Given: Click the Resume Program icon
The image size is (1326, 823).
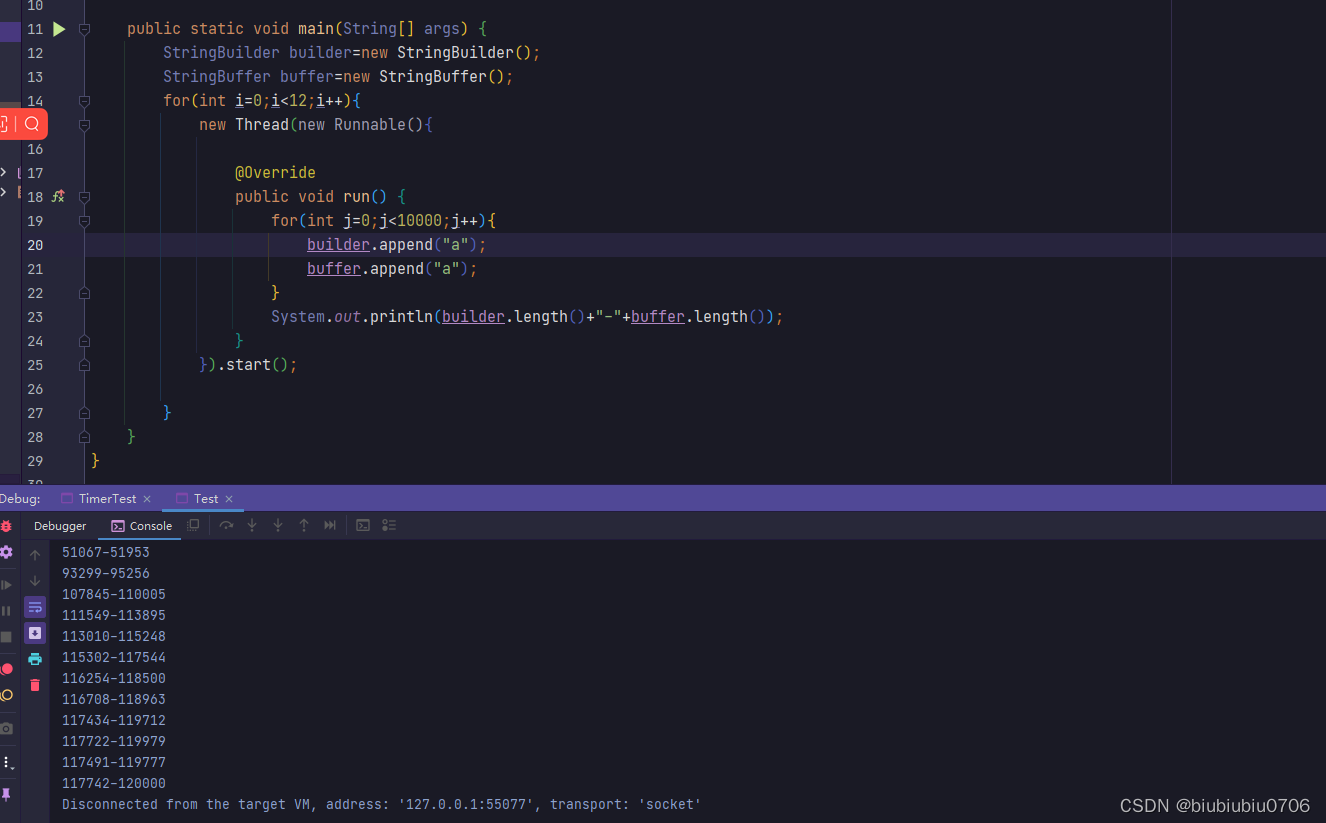Looking at the screenshot, I should 6,583.
